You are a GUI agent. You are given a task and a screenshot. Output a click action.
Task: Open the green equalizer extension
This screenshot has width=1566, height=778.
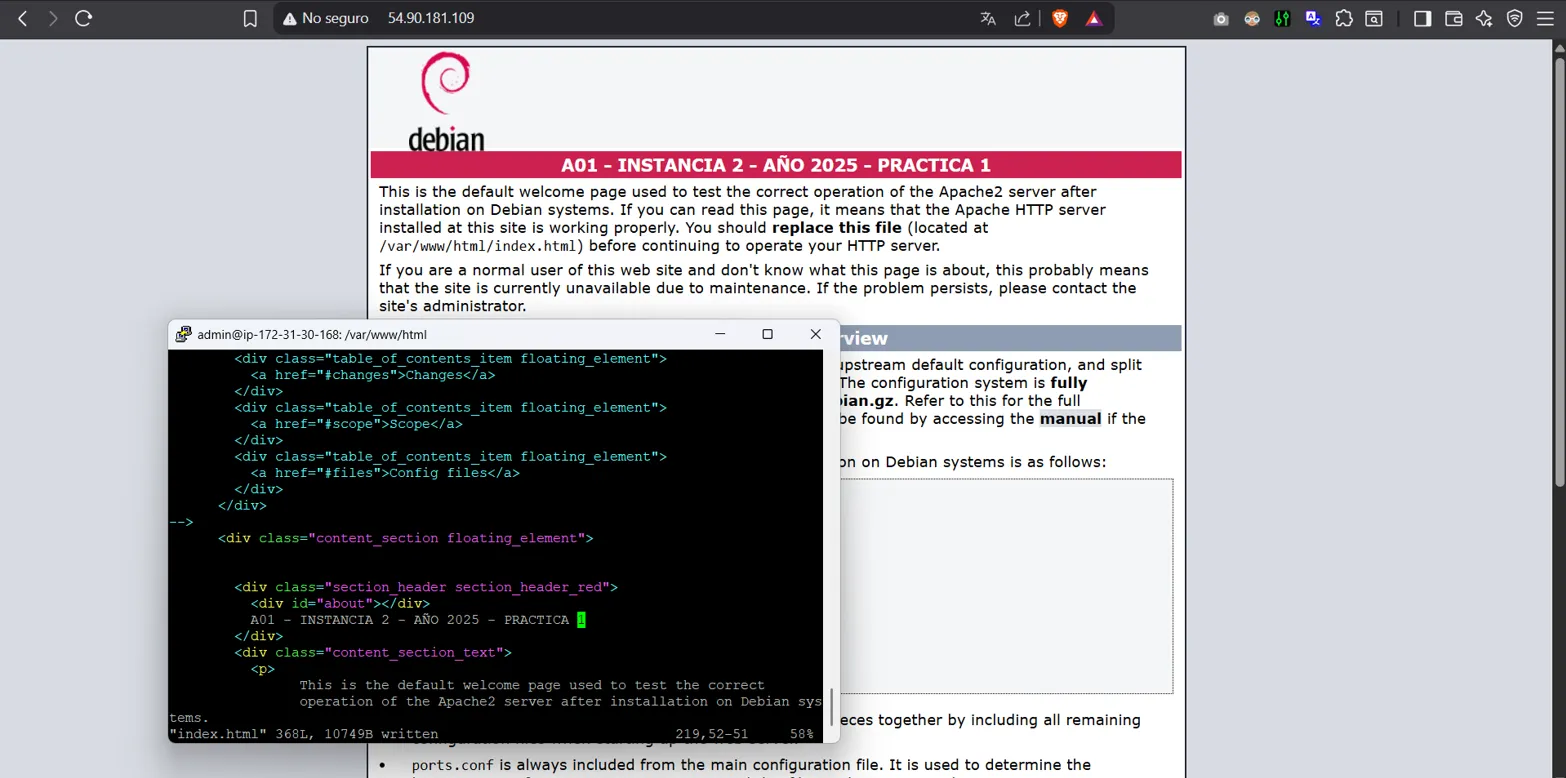point(1282,19)
